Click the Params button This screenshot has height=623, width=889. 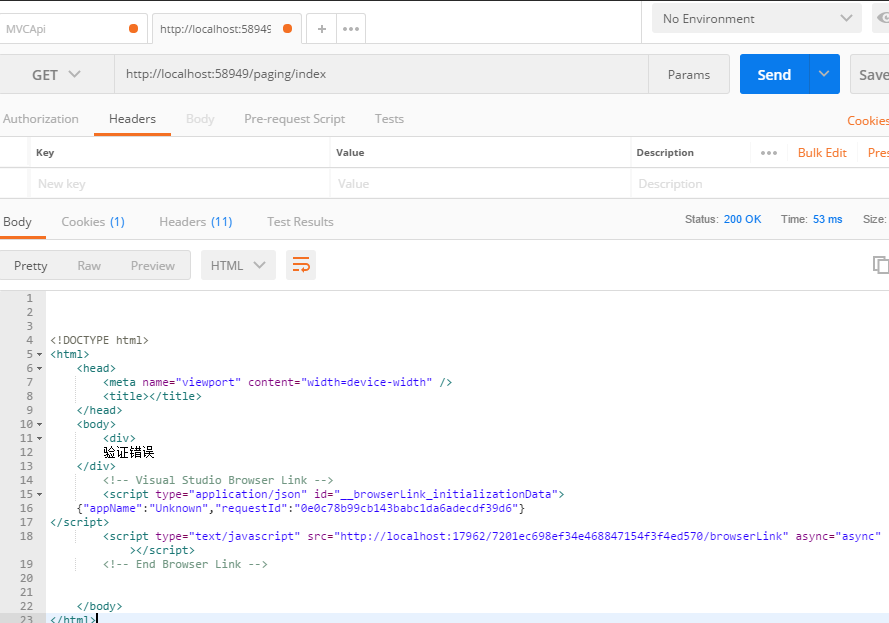click(688, 74)
